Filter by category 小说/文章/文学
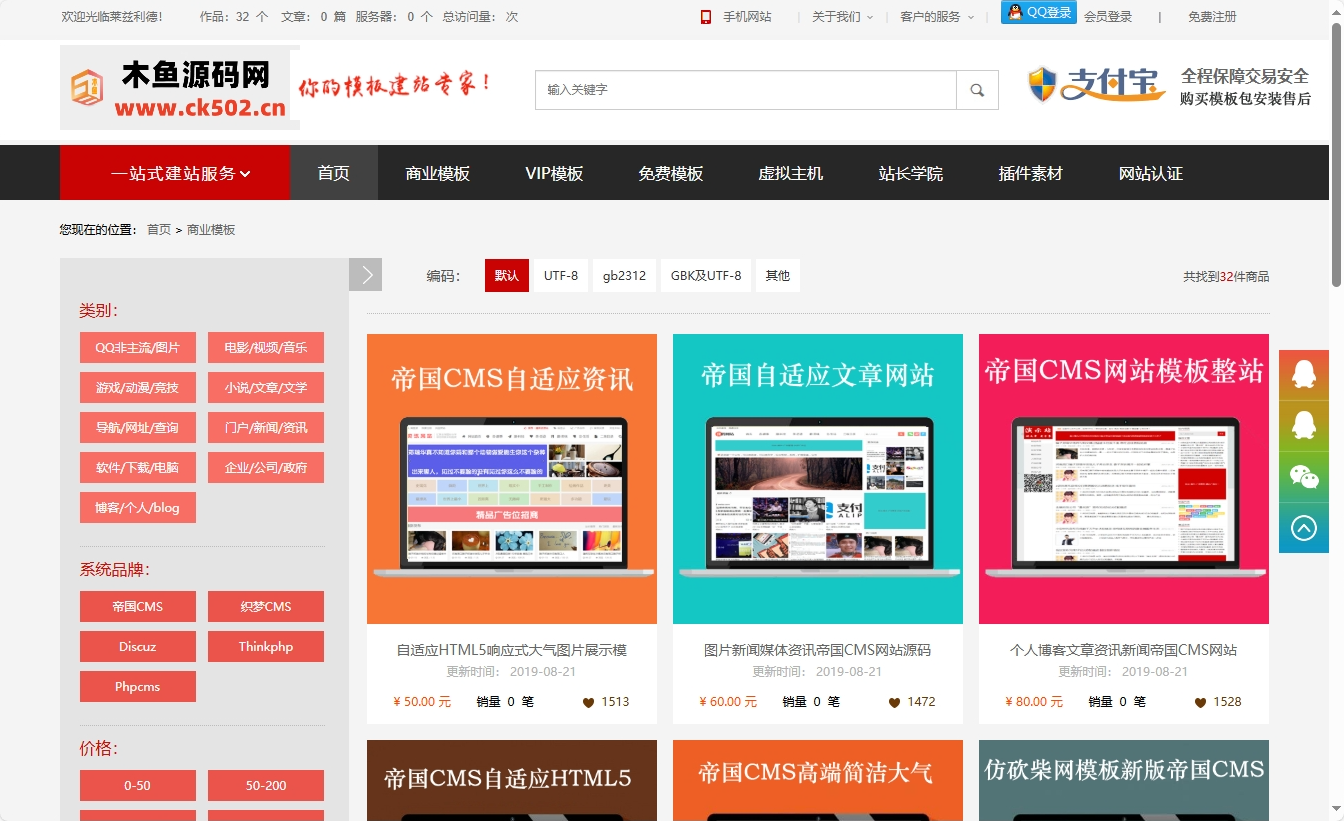The height and width of the screenshot is (821, 1344). (266, 388)
